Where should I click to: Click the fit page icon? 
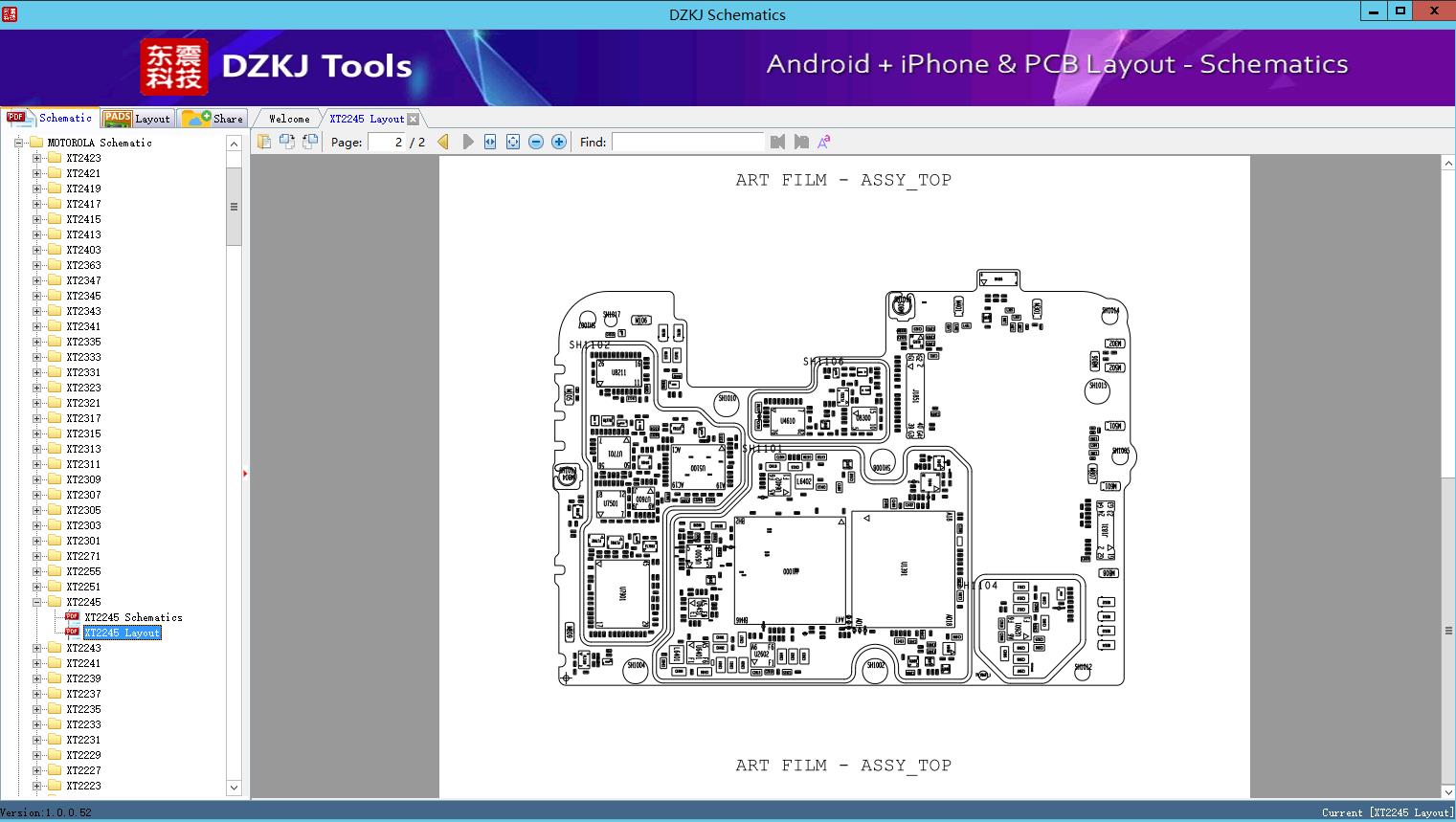pyautogui.click(x=513, y=142)
